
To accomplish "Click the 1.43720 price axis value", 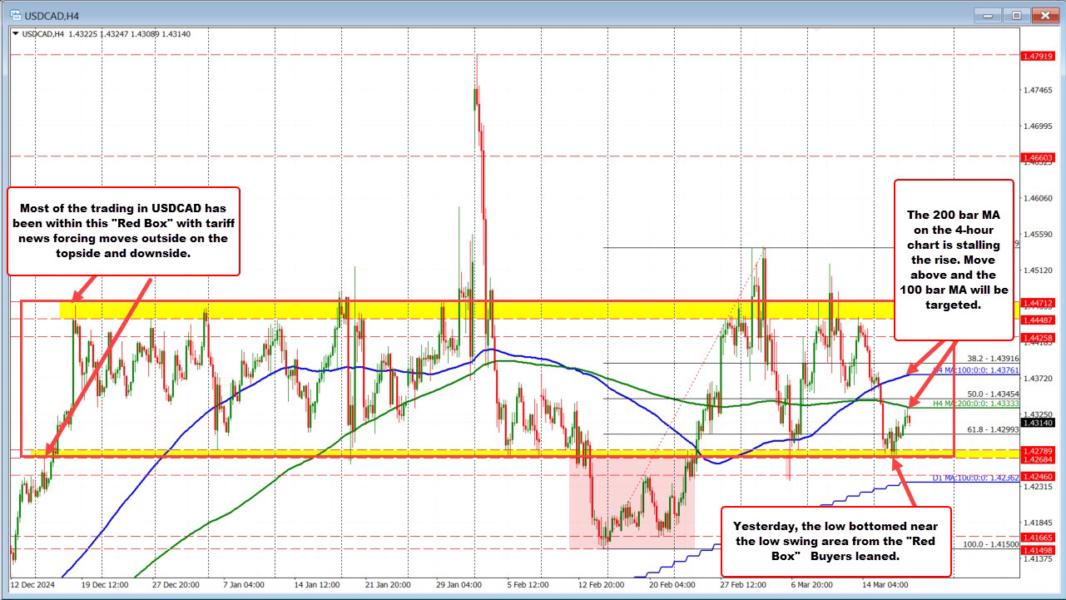I will pyautogui.click(x=1037, y=378).
